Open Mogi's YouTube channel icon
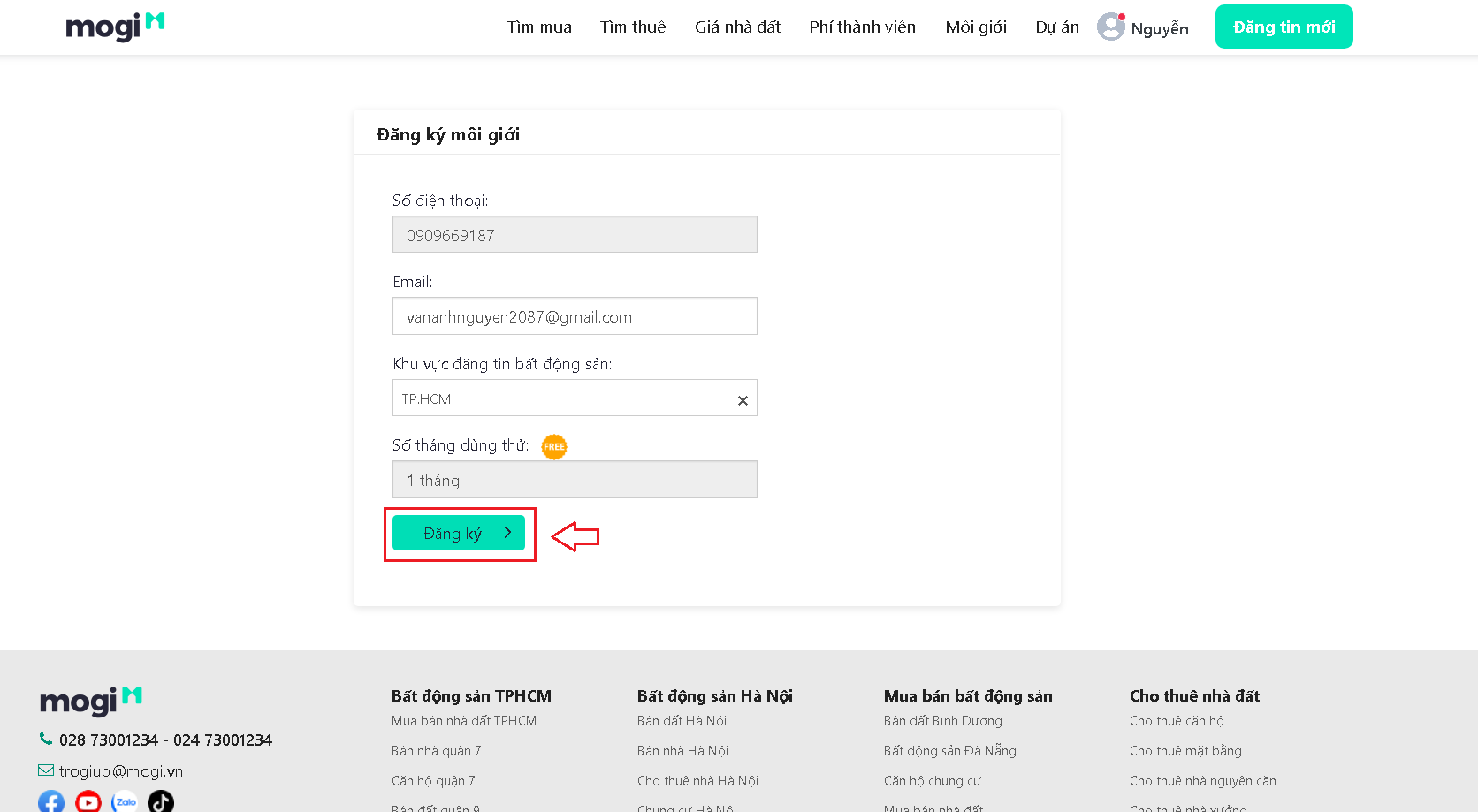1478x812 pixels. point(88,802)
